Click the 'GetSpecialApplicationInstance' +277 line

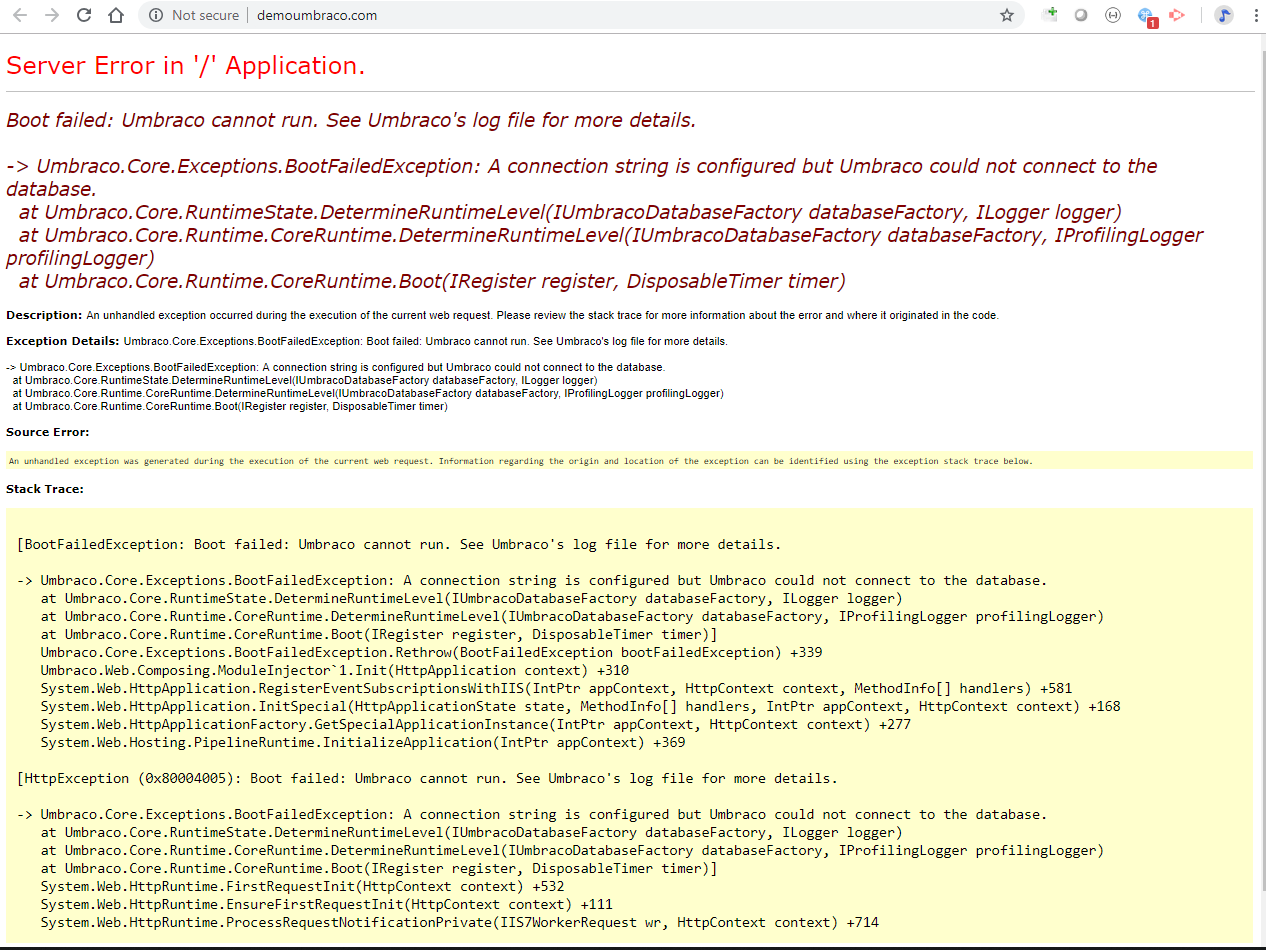coord(476,724)
